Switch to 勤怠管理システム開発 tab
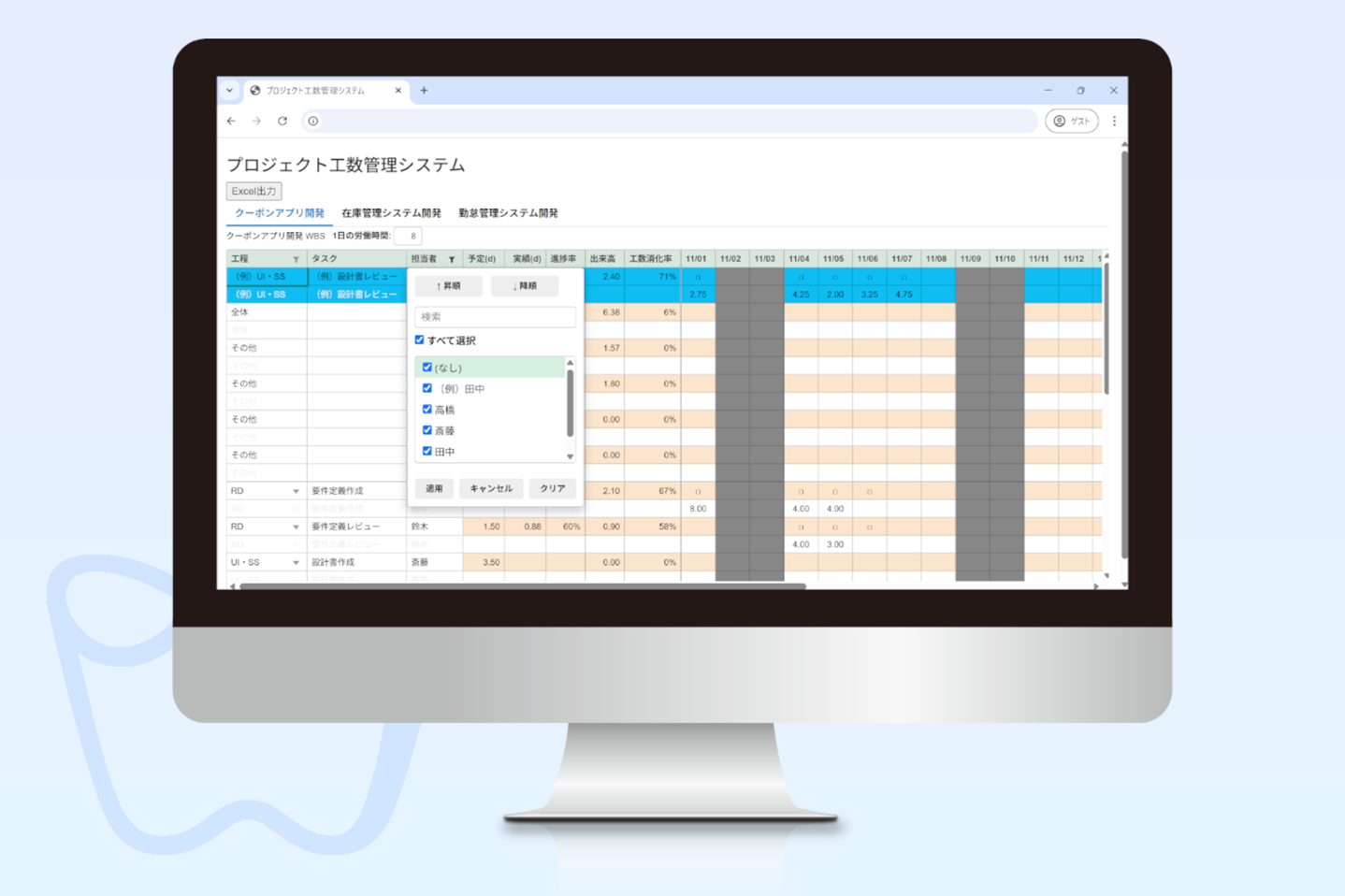Image resolution: width=1345 pixels, height=896 pixels. pyautogui.click(x=508, y=213)
